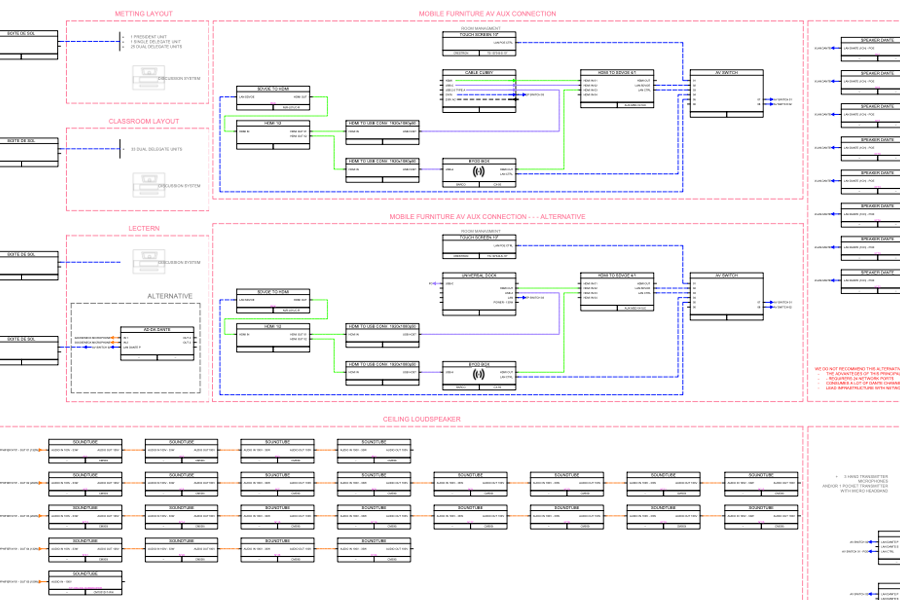
Task: Click the discussion system icon in Meeting Layout
Action: [149, 78]
